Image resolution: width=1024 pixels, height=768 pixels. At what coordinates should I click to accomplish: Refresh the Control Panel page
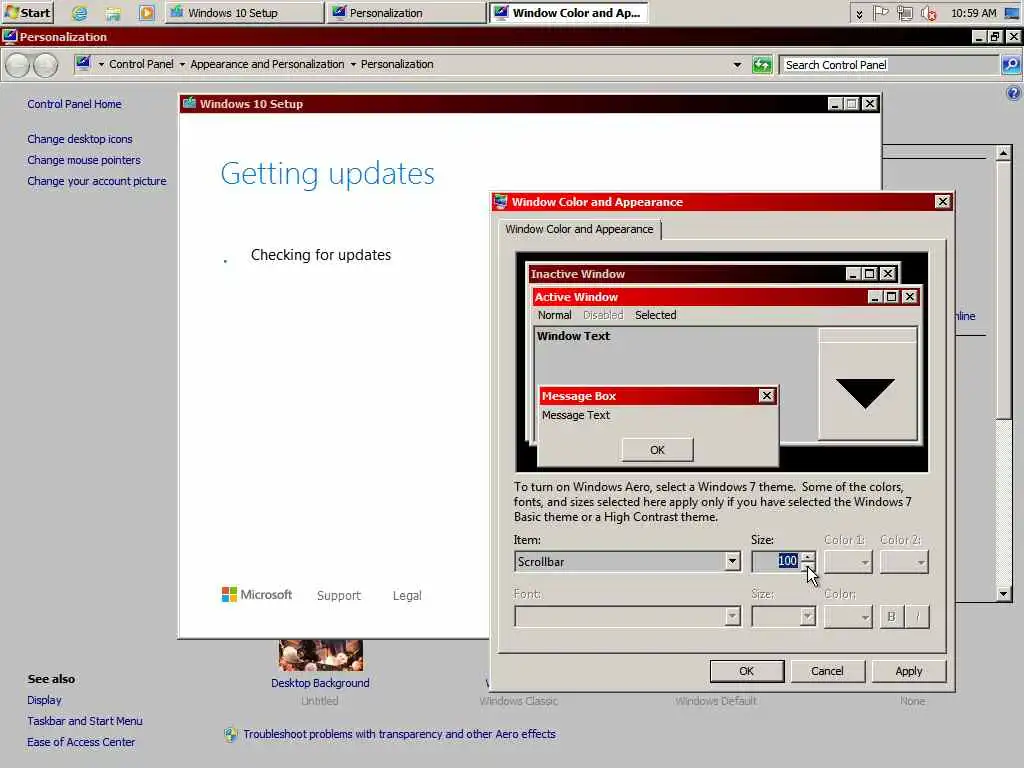tap(761, 65)
